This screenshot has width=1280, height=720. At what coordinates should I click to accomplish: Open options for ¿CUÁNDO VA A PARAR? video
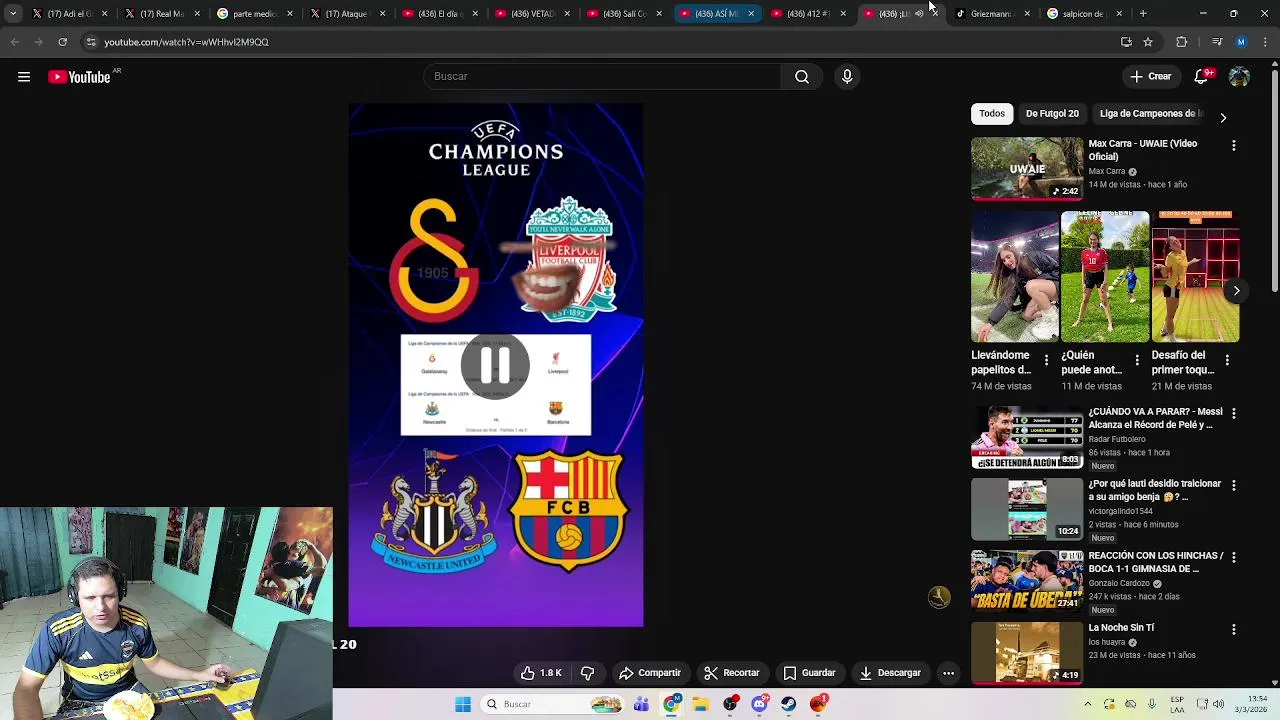(1233, 413)
